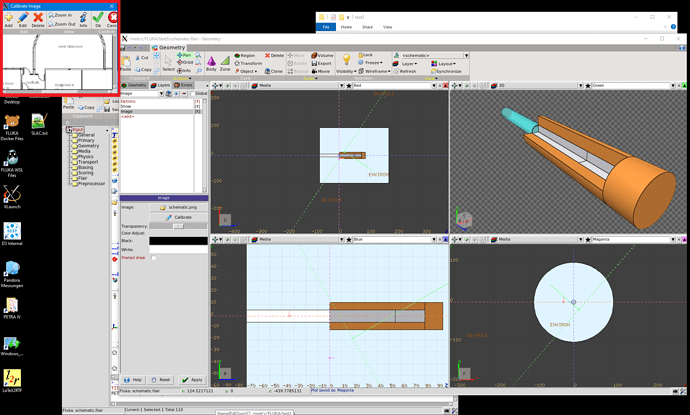Toggle the Prompt draw checkbox
This screenshot has width=690, height=415.
click(153, 258)
